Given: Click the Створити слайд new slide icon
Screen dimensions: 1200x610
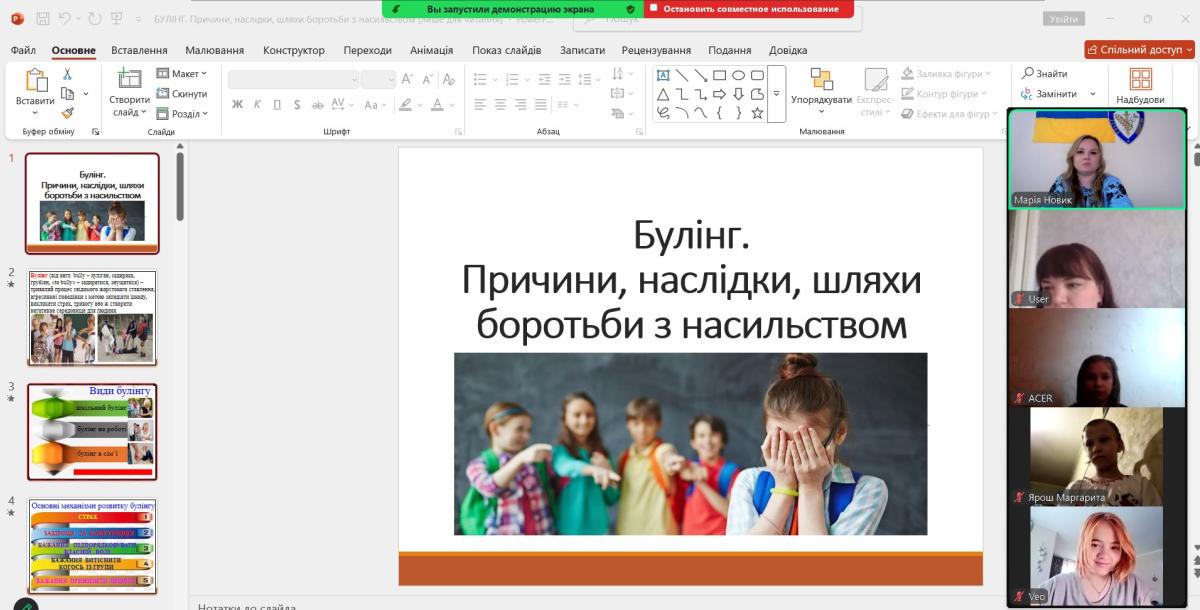Looking at the screenshot, I should [x=129, y=80].
